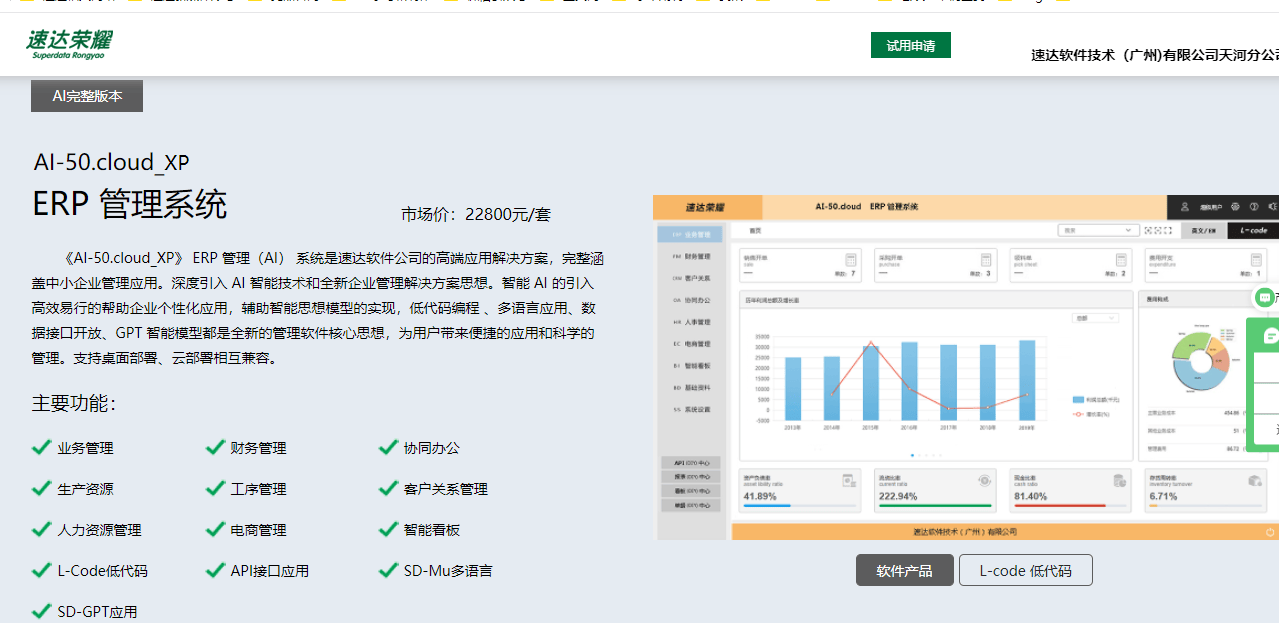Click the 2015年 bar in the chart
Screen dimensions: 1279x623
tap(870, 382)
